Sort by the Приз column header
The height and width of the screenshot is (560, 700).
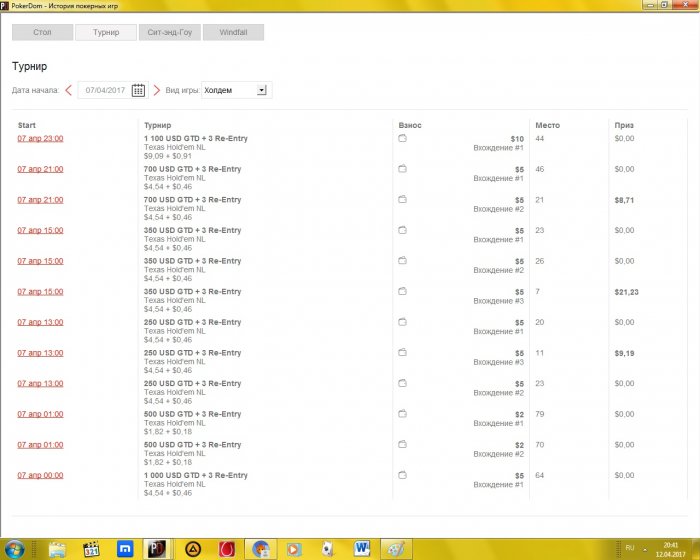coord(624,125)
